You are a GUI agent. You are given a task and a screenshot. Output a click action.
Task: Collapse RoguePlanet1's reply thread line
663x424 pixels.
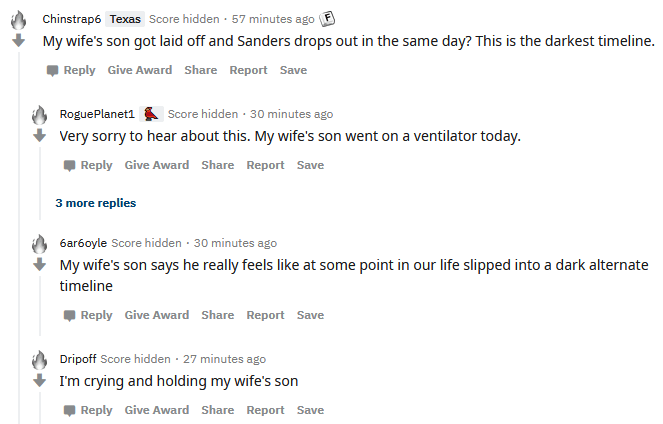pos(40,184)
